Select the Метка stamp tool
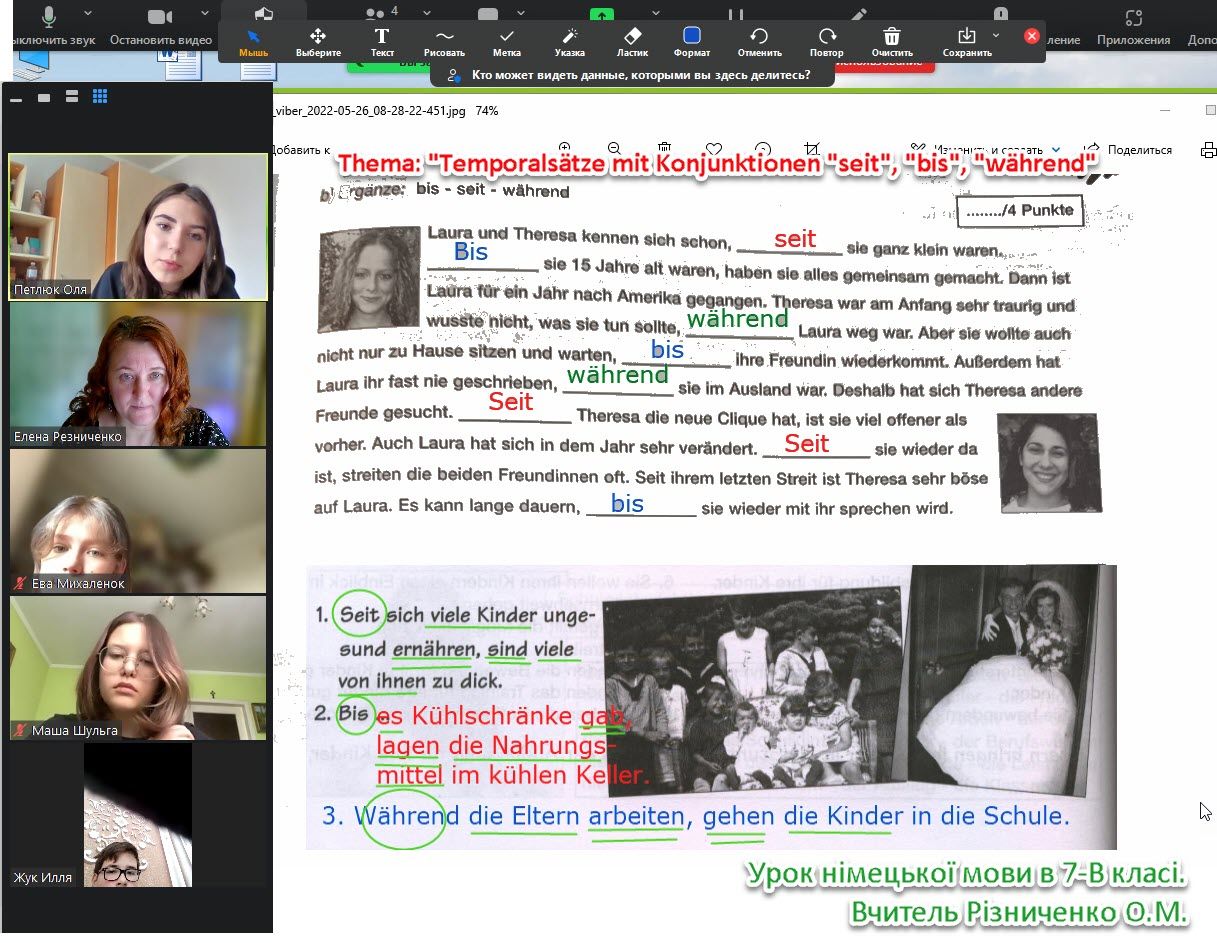 click(x=507, y=42)
